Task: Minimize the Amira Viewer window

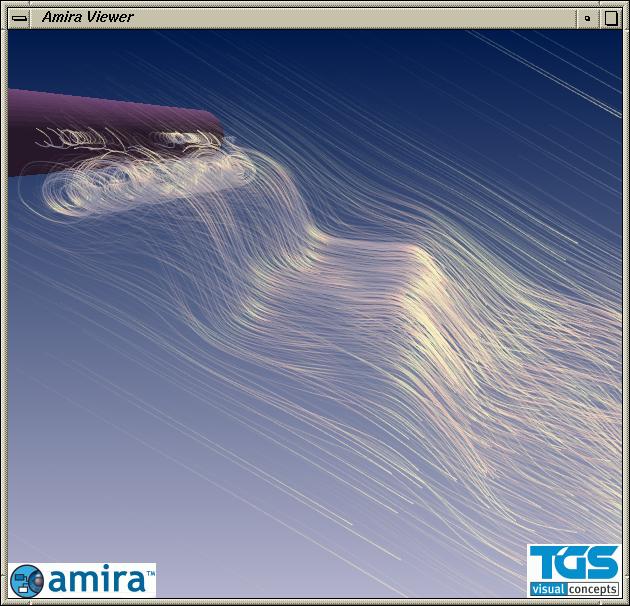Action: pyautogui.click(x=588, y=18)
